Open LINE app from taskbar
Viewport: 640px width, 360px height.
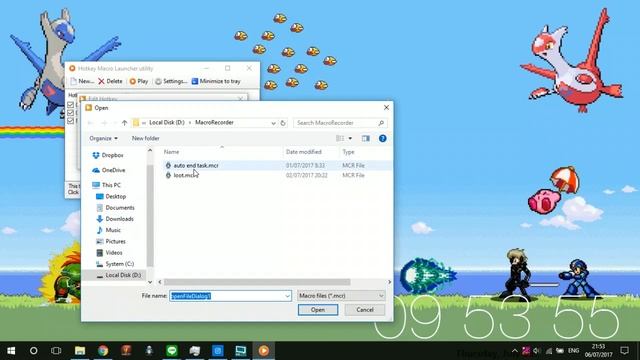click(172, 351)
